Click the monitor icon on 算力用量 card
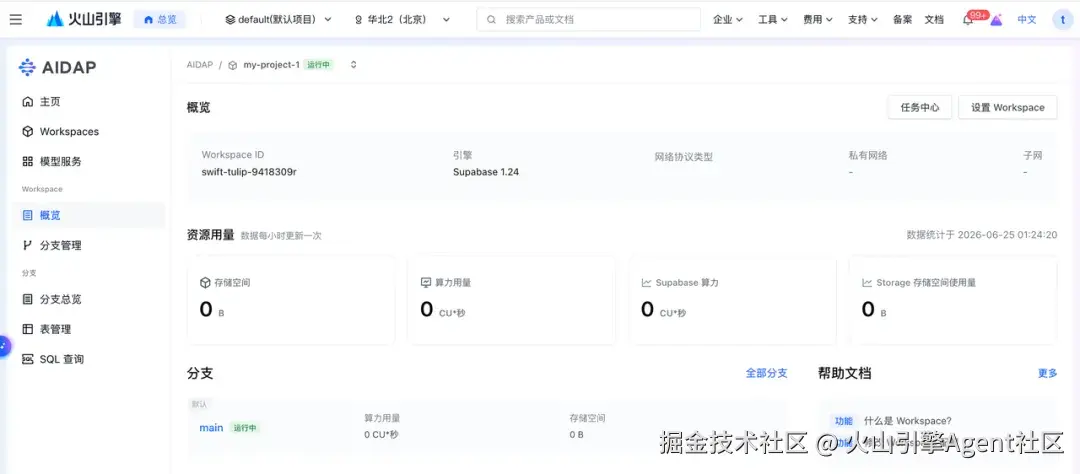 426,282
